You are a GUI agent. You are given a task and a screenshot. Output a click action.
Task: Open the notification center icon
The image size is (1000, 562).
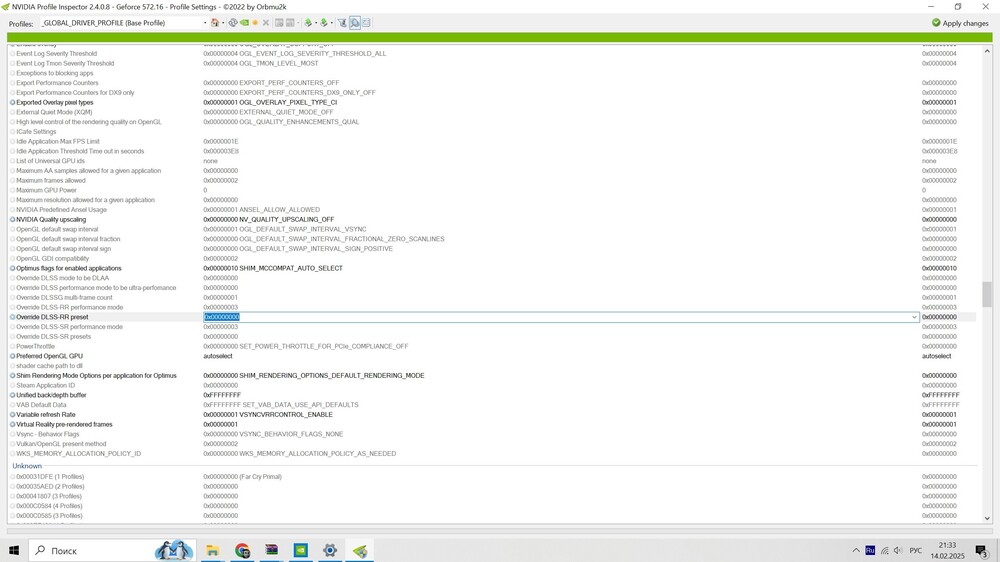point(982,550)
